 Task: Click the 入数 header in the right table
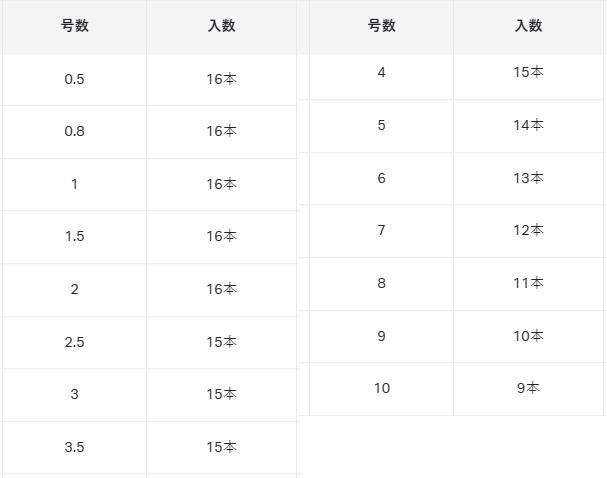(528, 26)
